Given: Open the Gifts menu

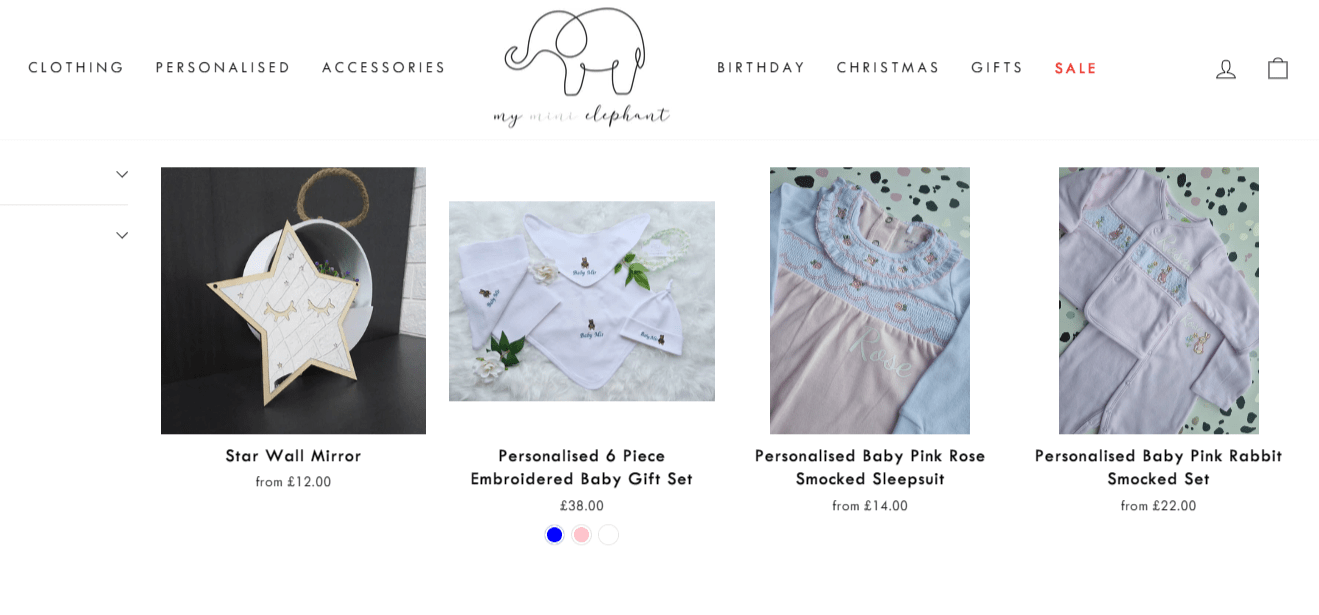Looking at the screenshot, I should [x=997, y=68].
